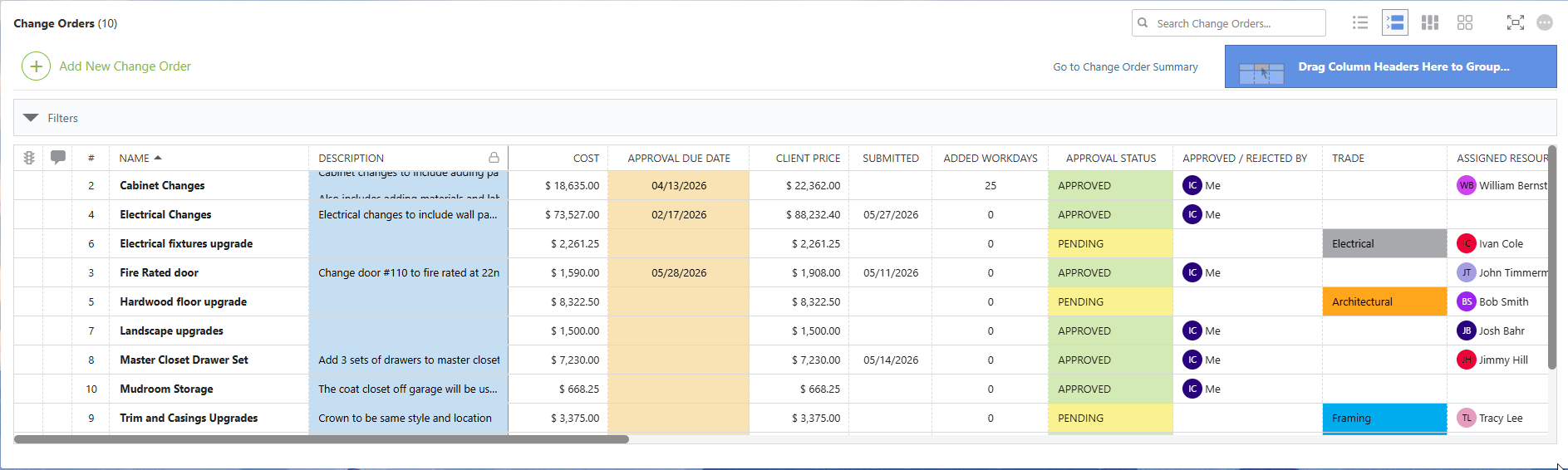The height and width of the screenshot is (470, 1568).
Task: Sort by ASSIGNED RESOURCE column header
Action: click(1502, 158)
